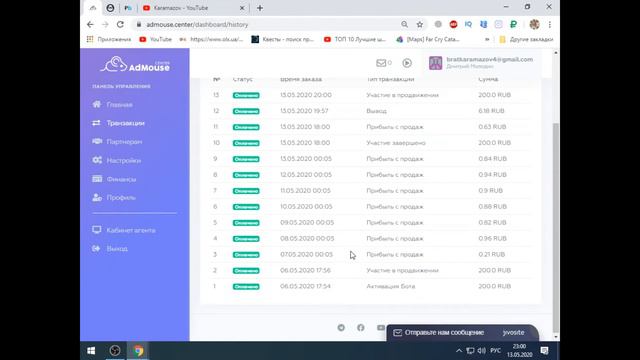Click the monitor icon beside Кабинет агента

97,230
